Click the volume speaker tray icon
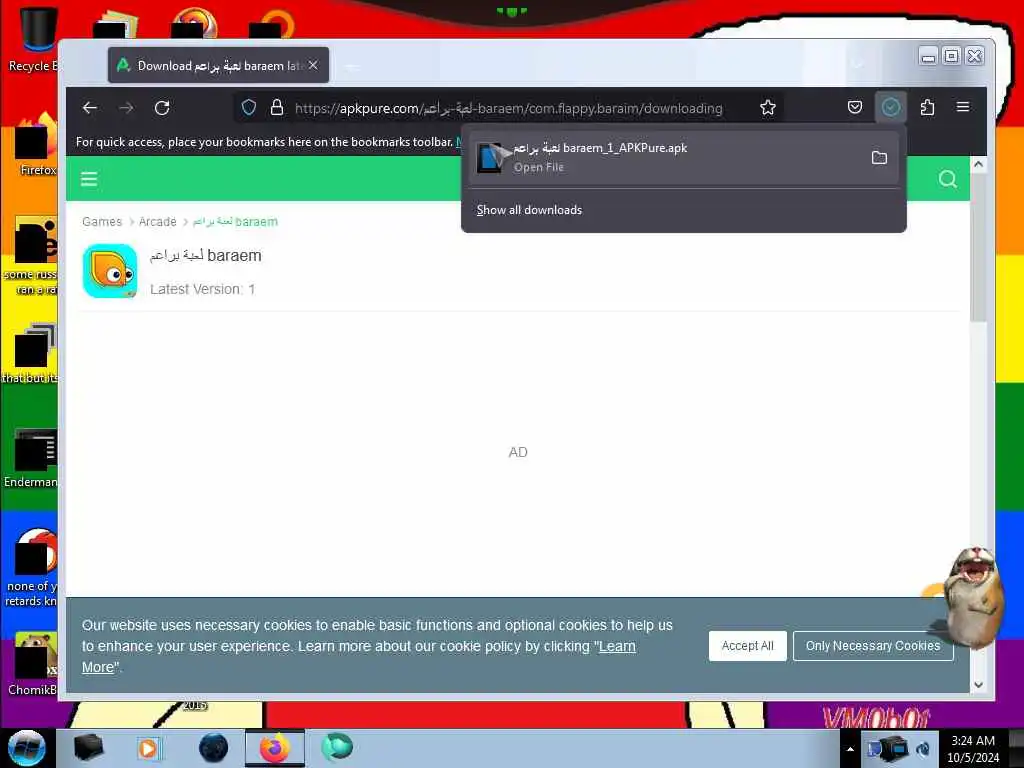 tap(923, 749)
